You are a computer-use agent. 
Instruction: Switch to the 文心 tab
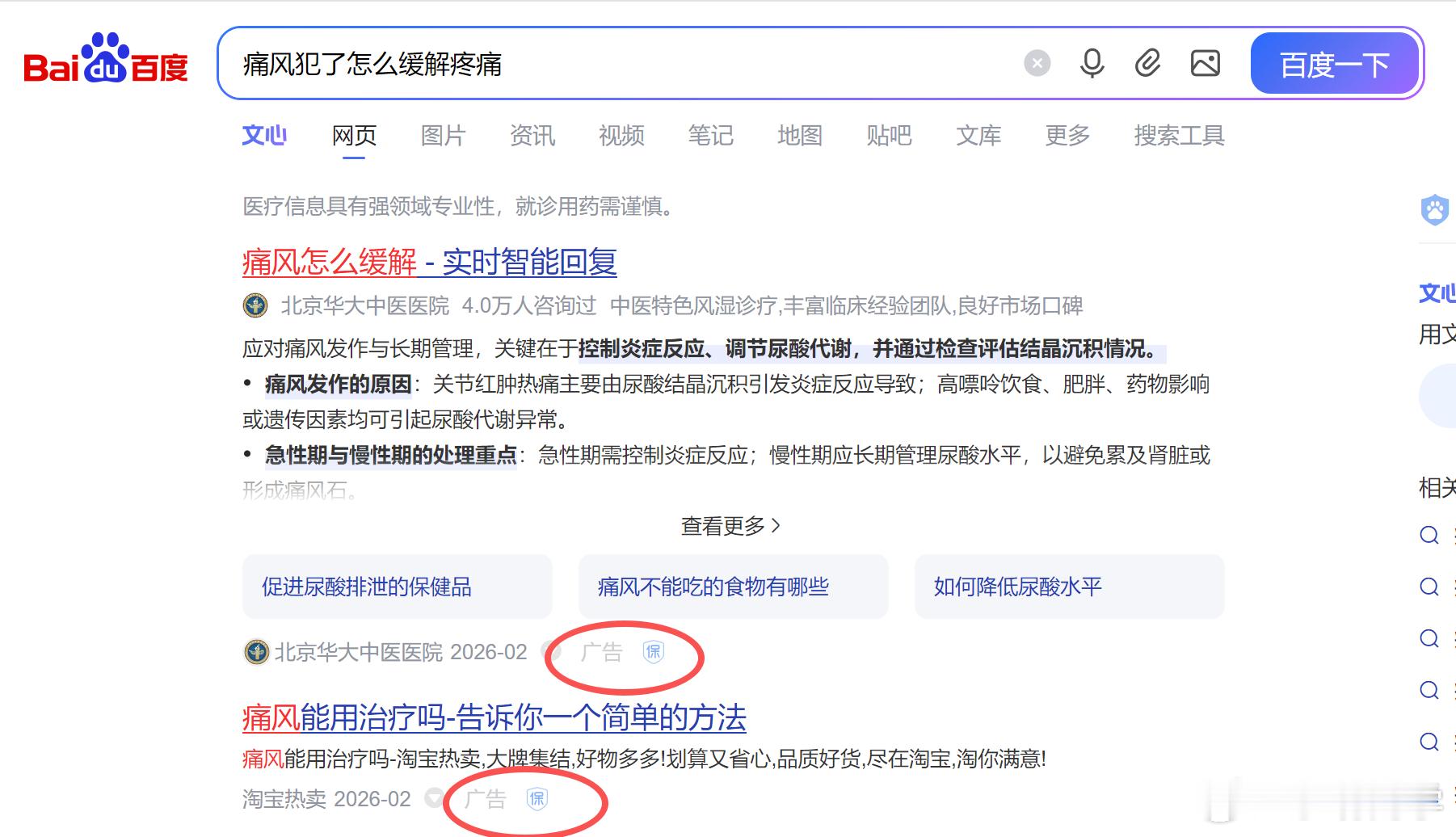point(264,136)
